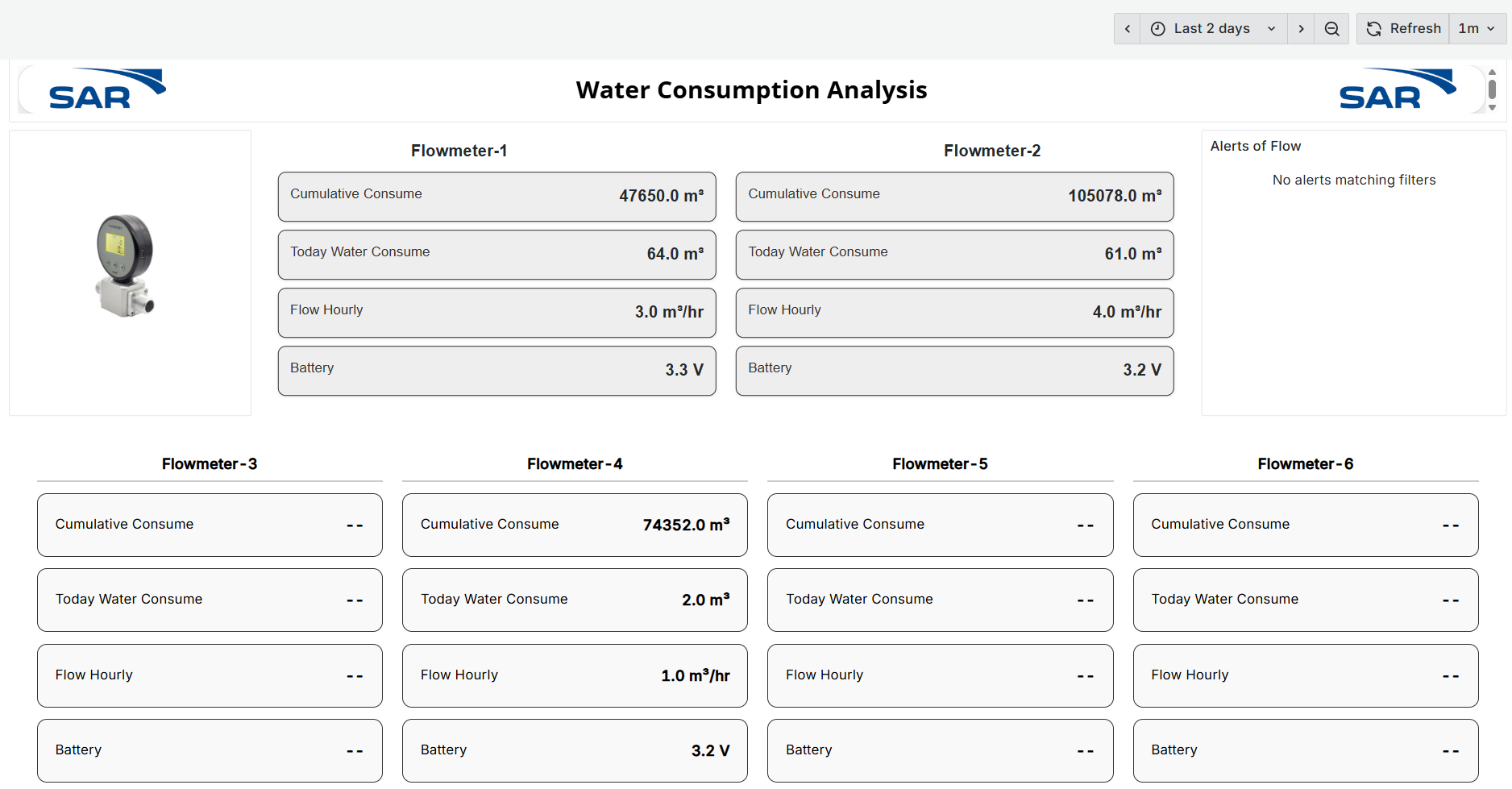This screenshot has height=789, width=1512.
Task: Shift time range backward with left arrow
Action: (x=1127, y=29)
